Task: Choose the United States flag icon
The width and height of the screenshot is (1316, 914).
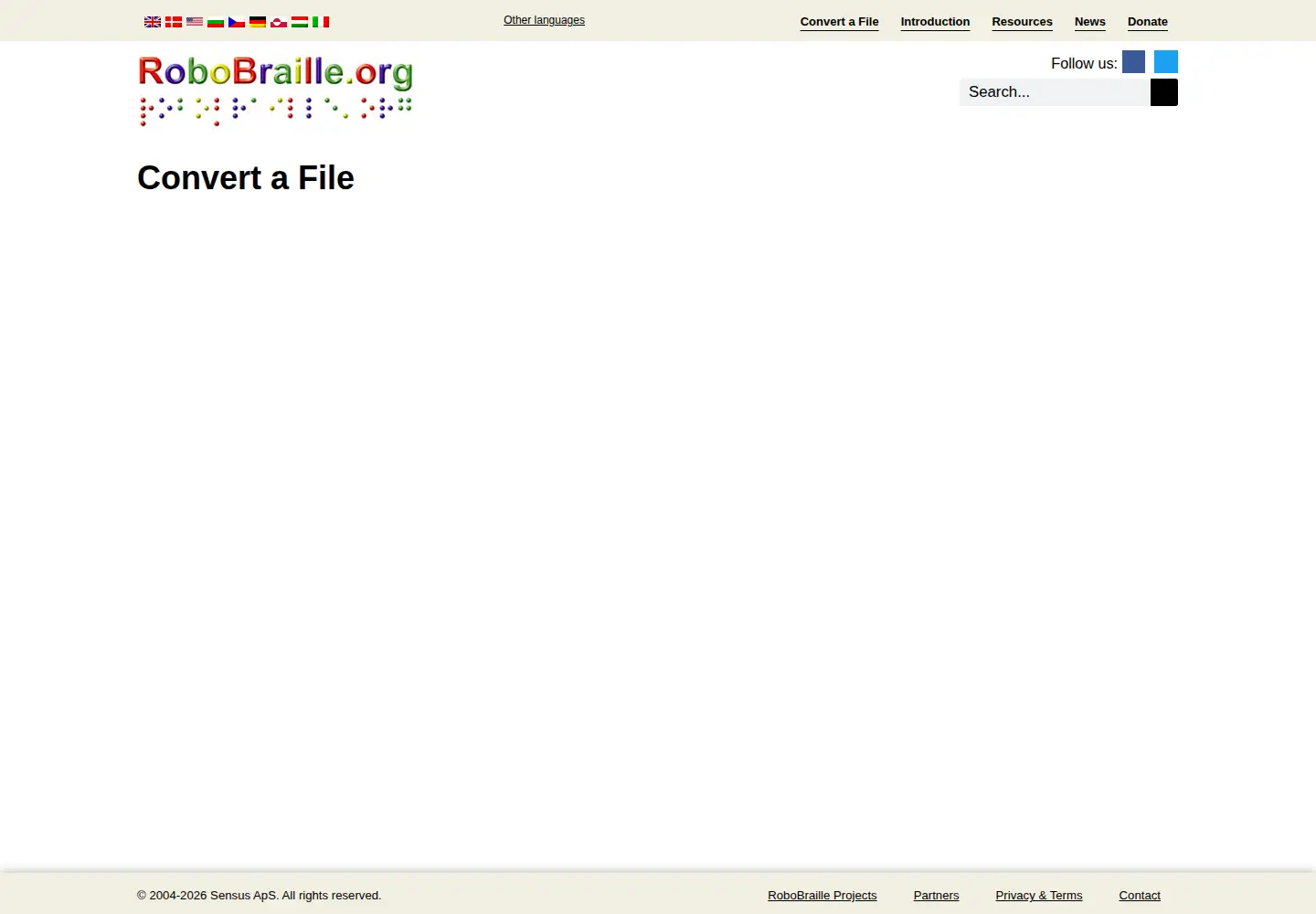Action: click(195, 22)
